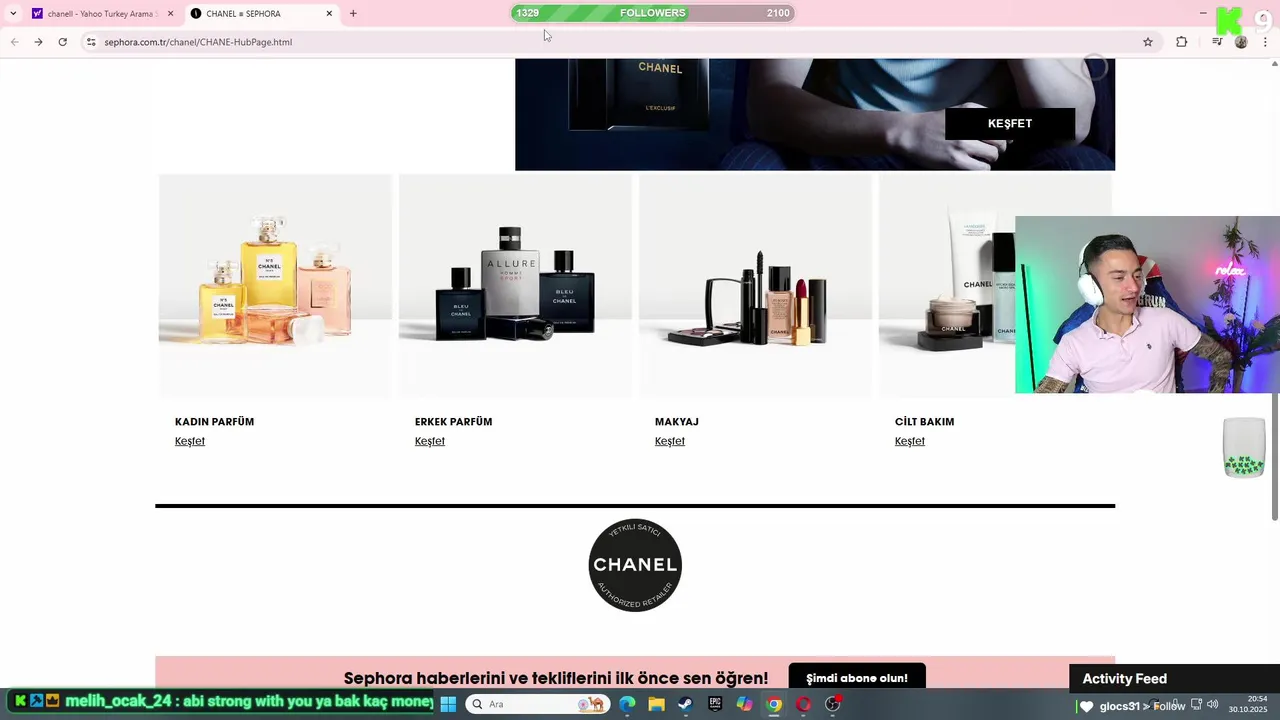
Task: Click the Google Chrome taskbar icon
Action: [x=774, y=704]
